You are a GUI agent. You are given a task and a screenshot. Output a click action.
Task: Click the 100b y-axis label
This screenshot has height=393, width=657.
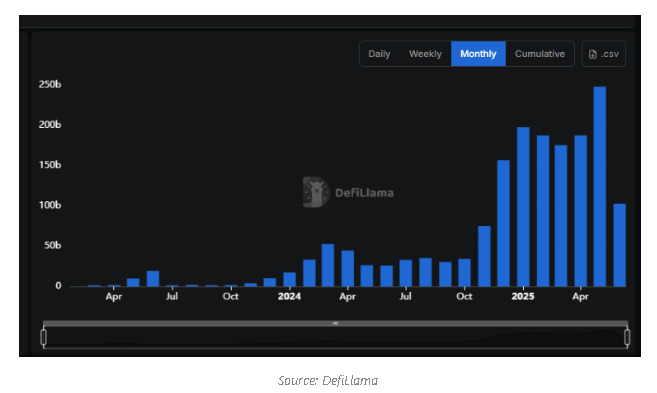tap(50, 205)
